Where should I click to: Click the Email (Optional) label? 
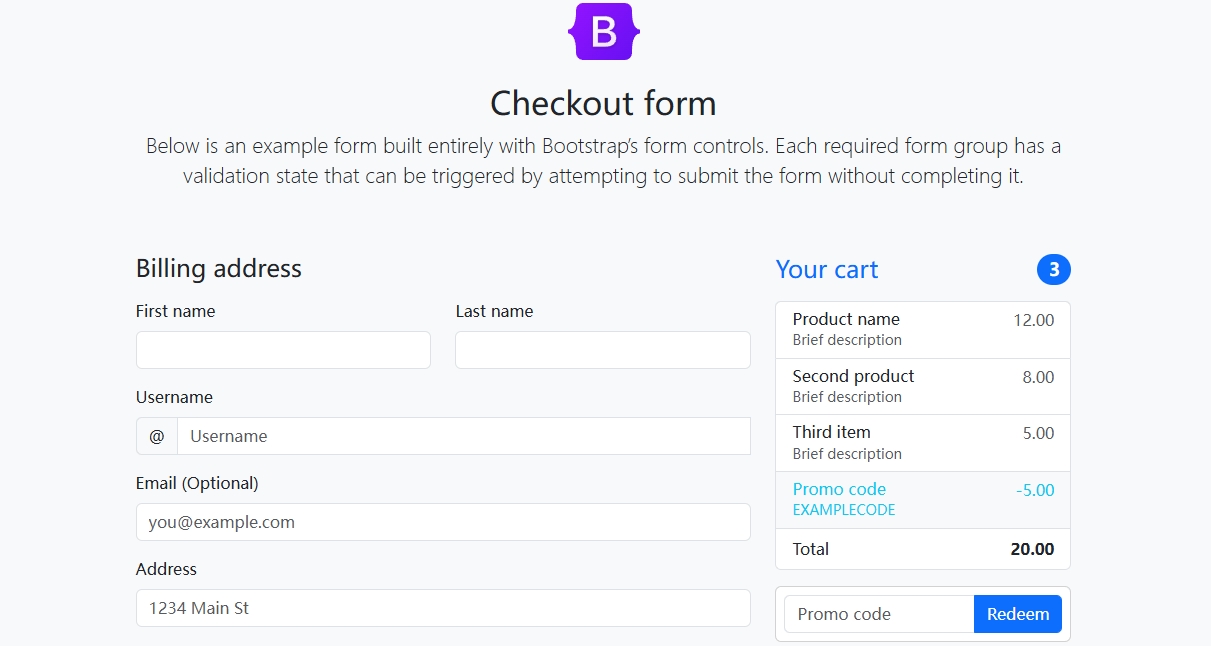(197, 483)
